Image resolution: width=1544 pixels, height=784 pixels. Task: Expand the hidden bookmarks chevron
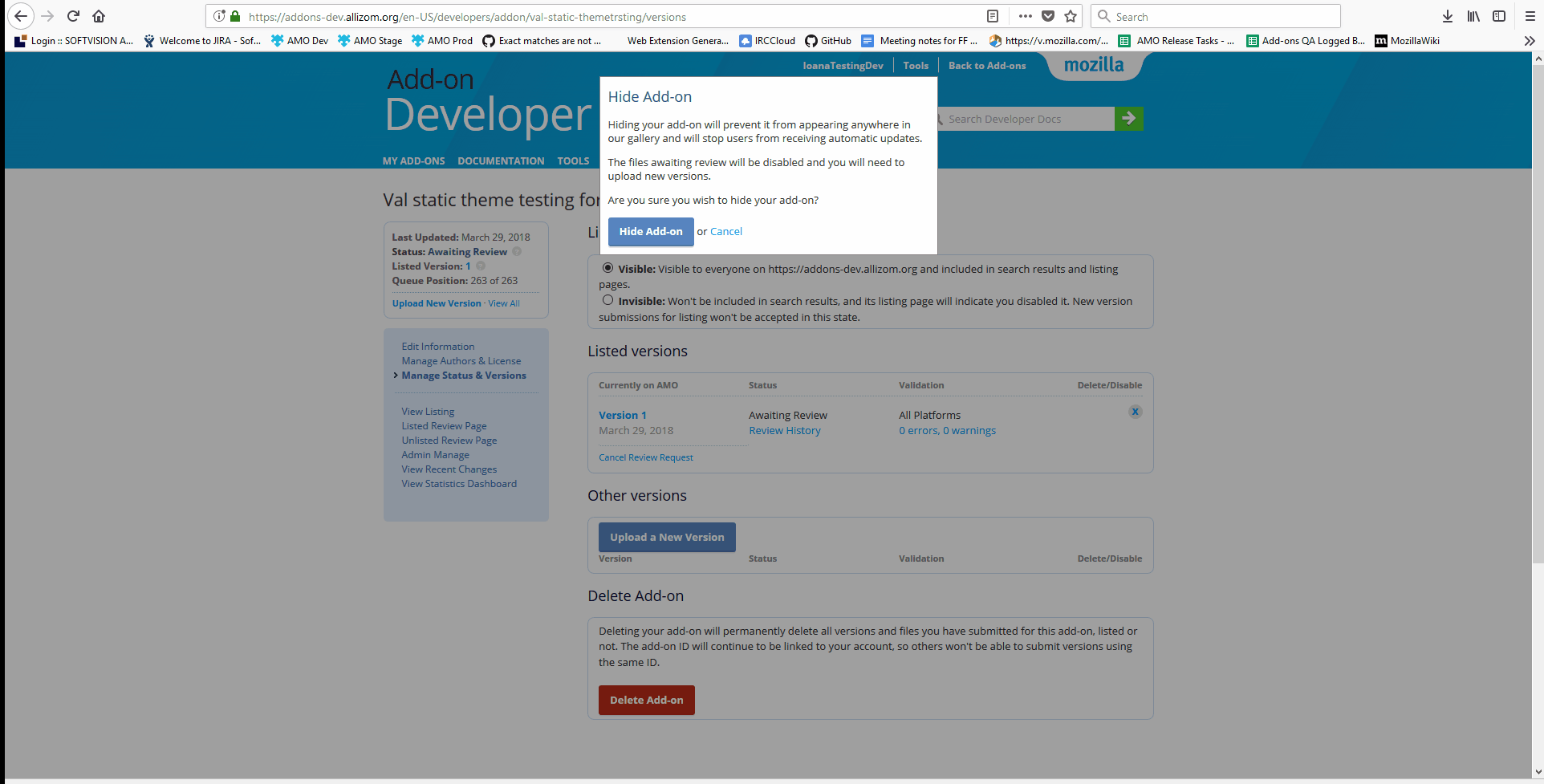click(x=1529, y=40)
